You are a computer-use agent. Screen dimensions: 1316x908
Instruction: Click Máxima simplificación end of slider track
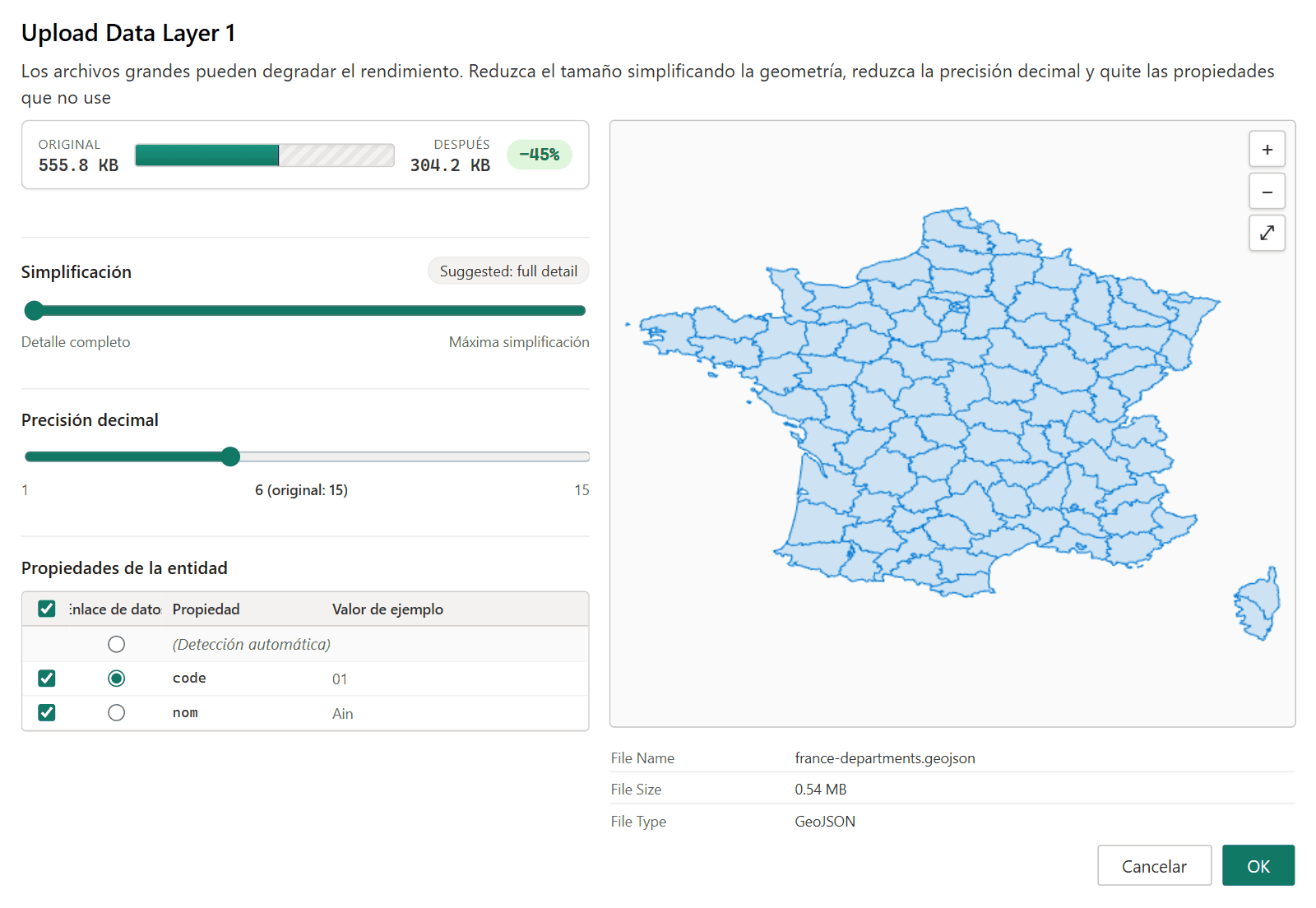click(x=581, y=311)
